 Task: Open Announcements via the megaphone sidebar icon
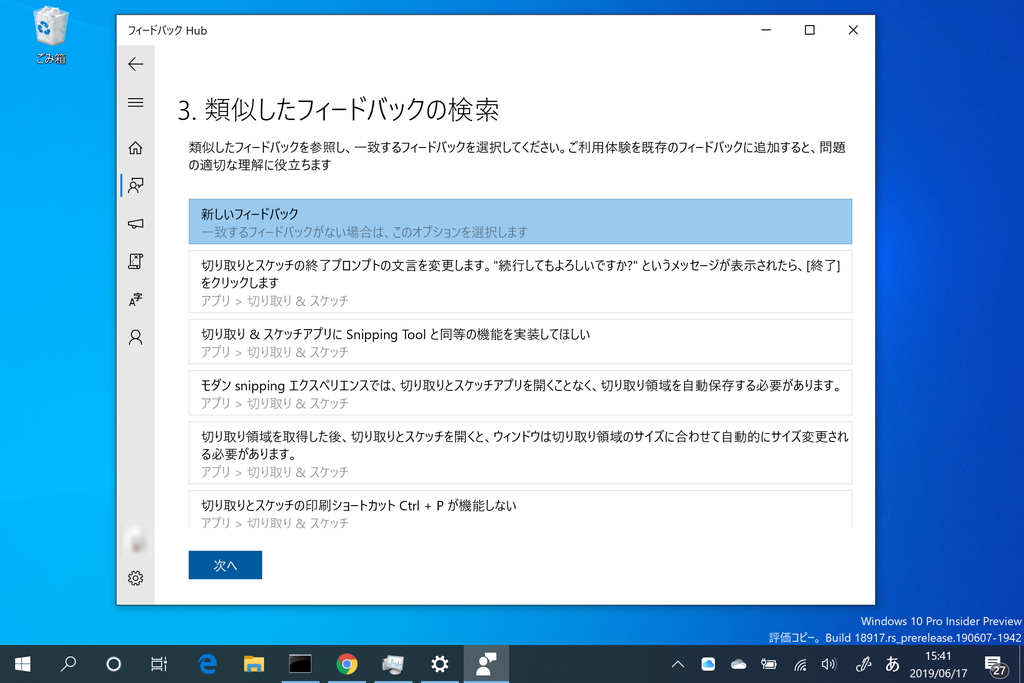(x=135, y=223)
